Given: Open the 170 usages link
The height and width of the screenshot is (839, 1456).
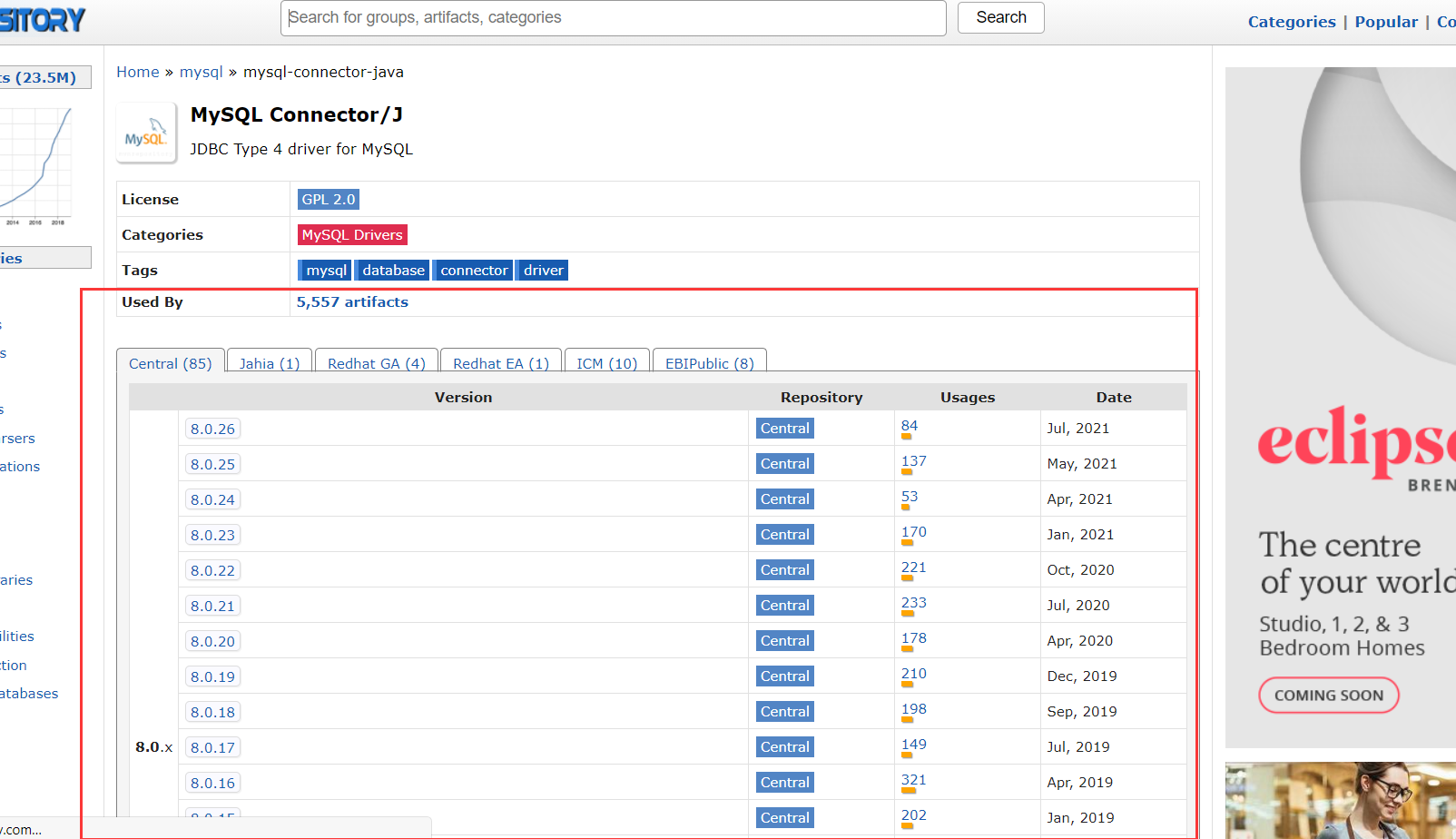Looking at the screenshot, I should pyautogui.click(x=914, y=532).
